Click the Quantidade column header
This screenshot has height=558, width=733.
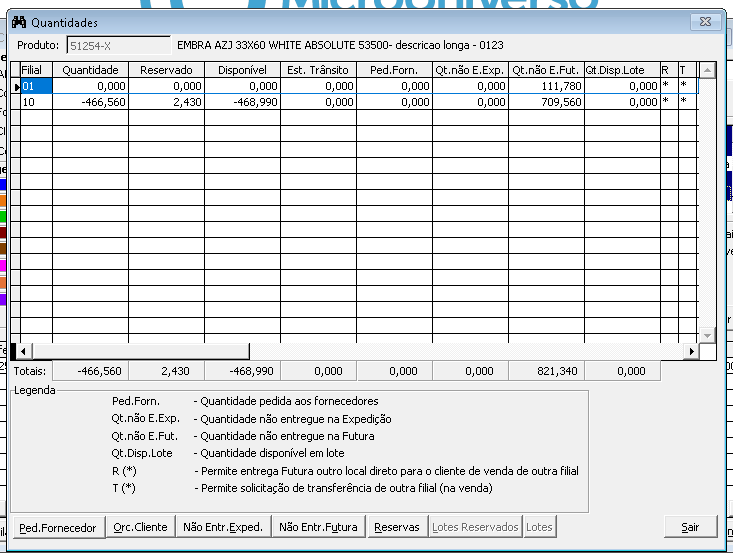[90, 70]
